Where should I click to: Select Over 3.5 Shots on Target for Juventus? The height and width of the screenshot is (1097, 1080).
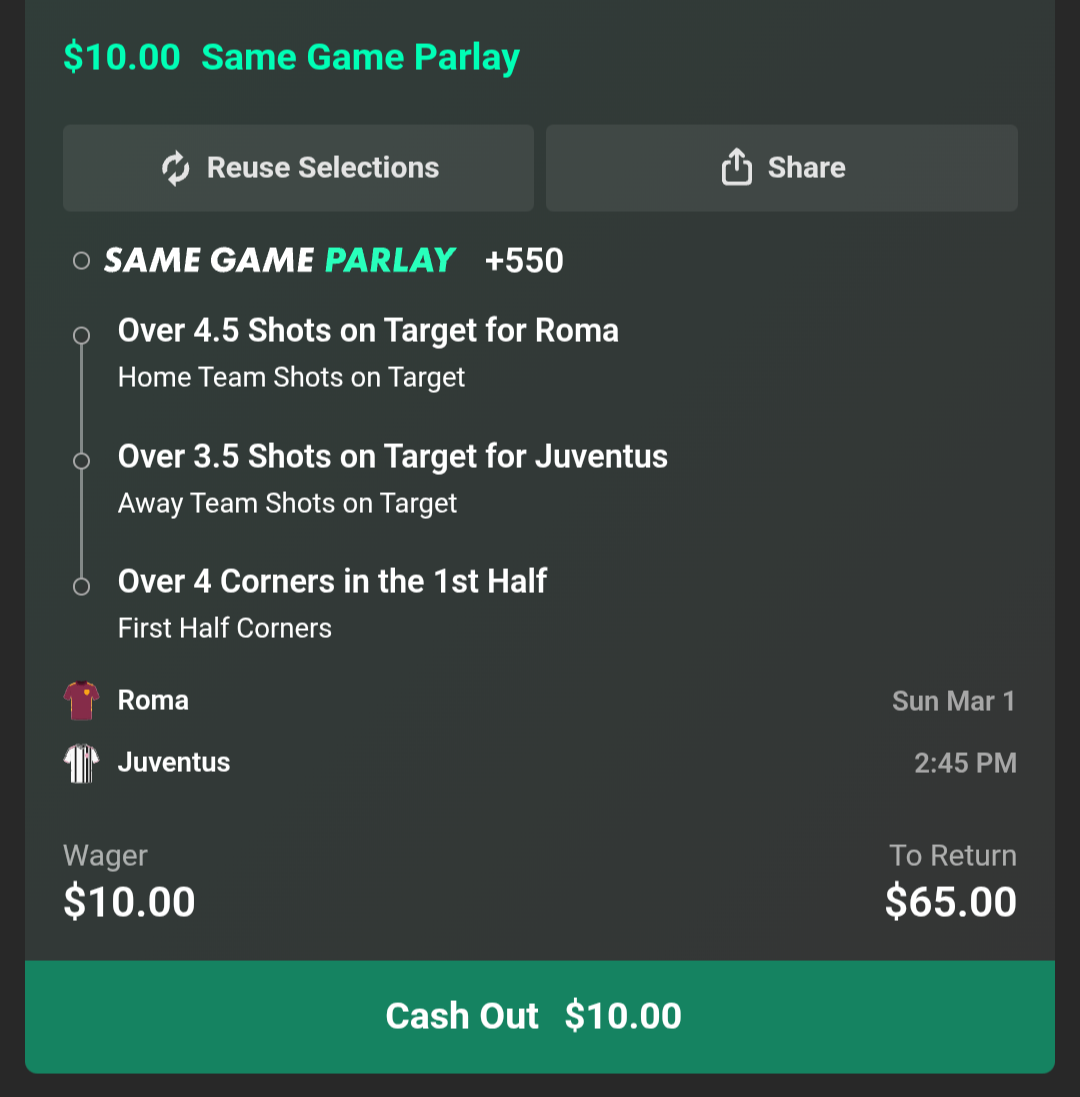393,457
